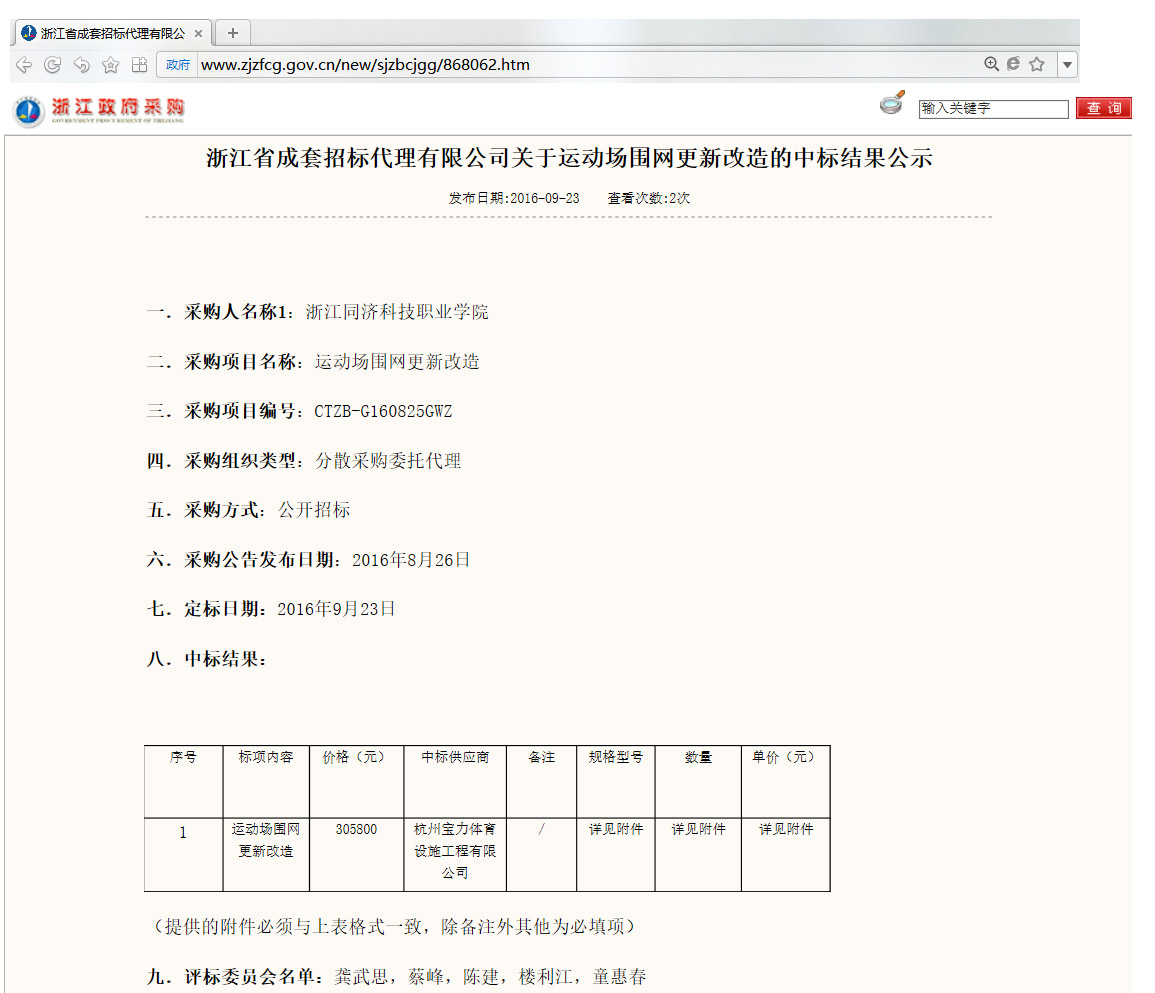1155x993 pixels.
Task: Click the 浙江政府采购 site logo
Action: pos(99,108)
